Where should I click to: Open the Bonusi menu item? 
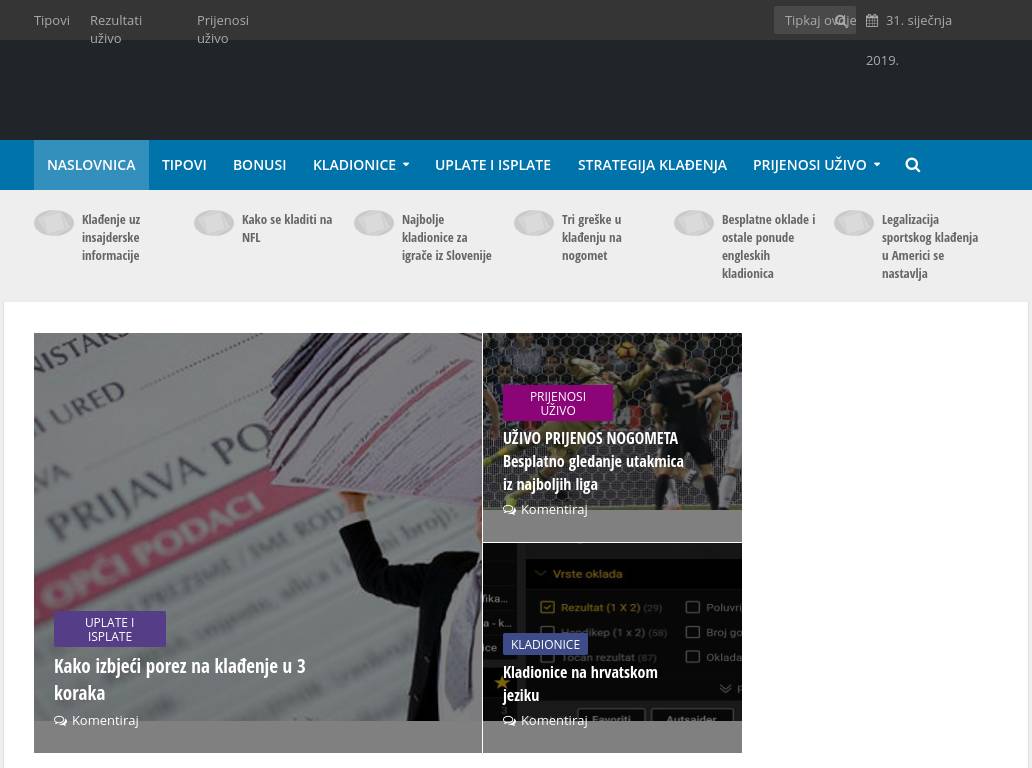pyautogui.click(x=259, y=165)
